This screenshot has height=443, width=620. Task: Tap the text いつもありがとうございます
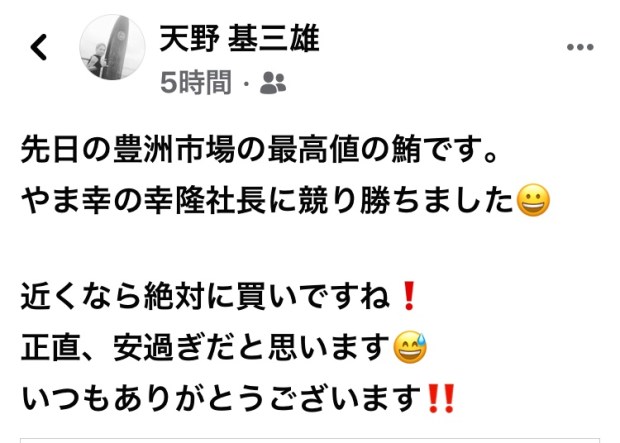pyautogui.click(x=221, y=399)
